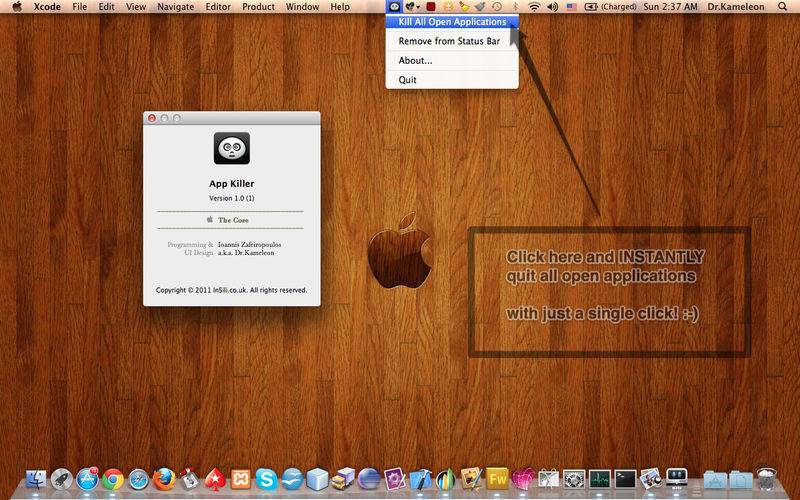Open the blue seagull office app in Dock
This screenshot has width=800, height=500.
tap(292, 480)
